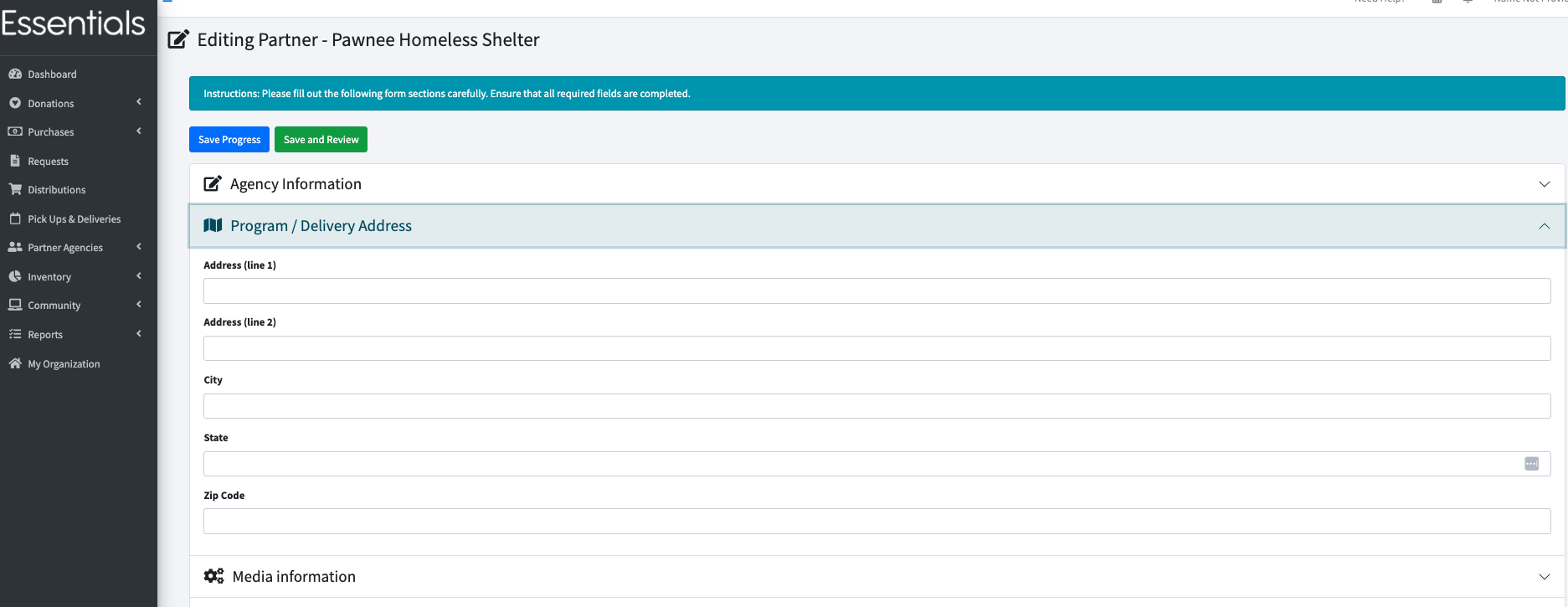The height and width of the screenshot is (607, 1568).
Task: Click the Reports list icon
Action: (15, 334)
